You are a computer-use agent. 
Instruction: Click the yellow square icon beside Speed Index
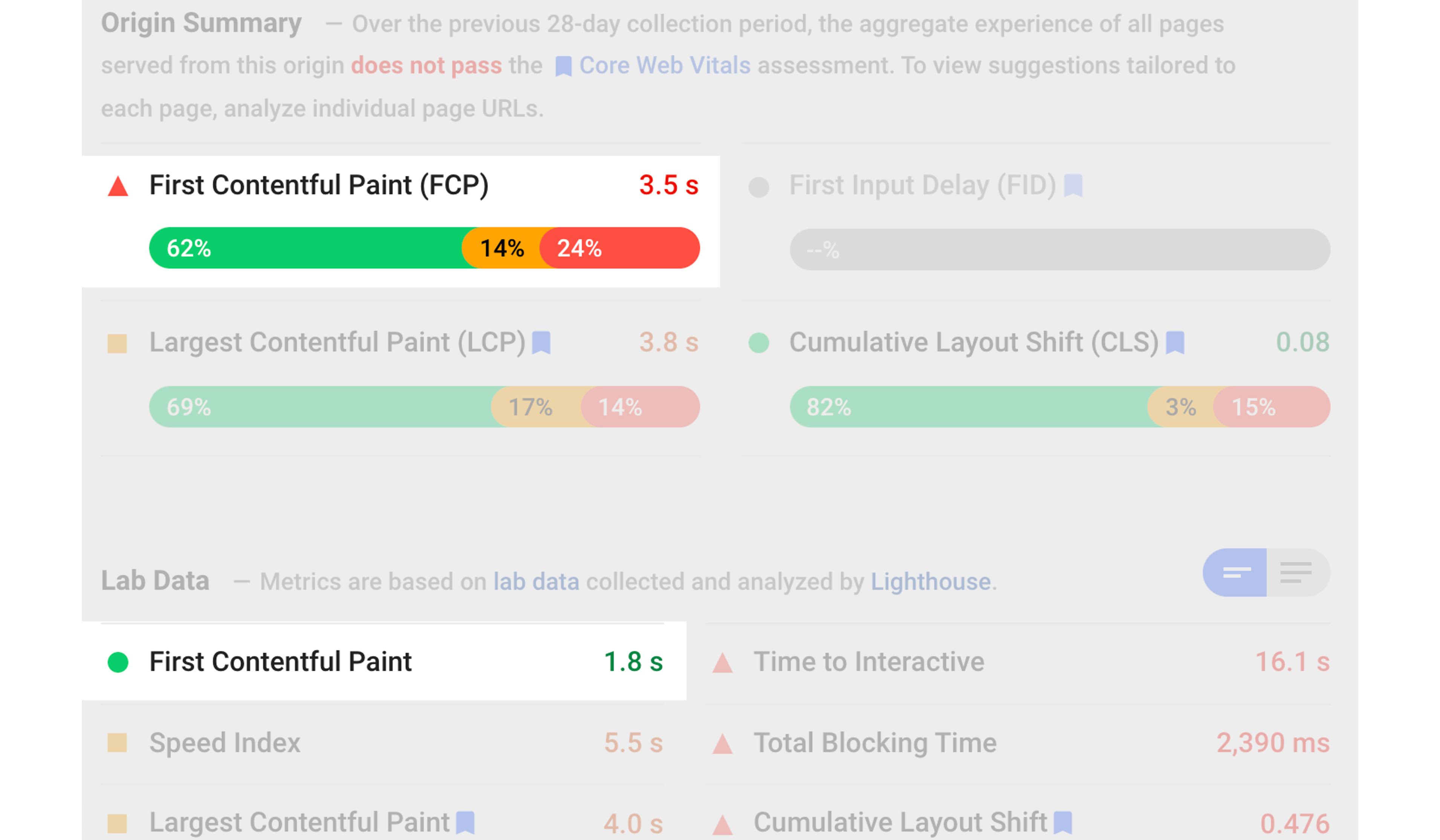point(118,743)
